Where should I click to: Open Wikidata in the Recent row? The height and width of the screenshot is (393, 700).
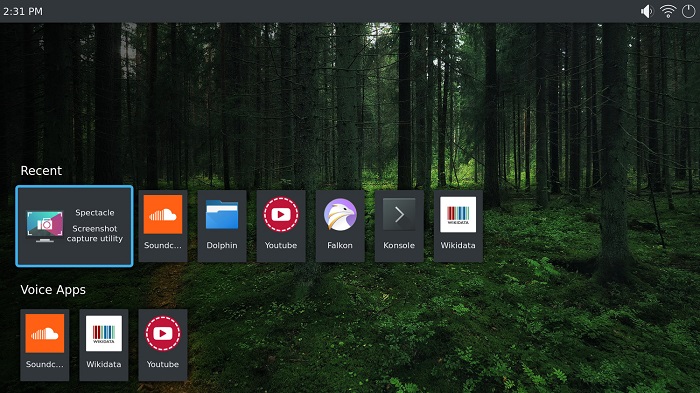pos(458,226)
